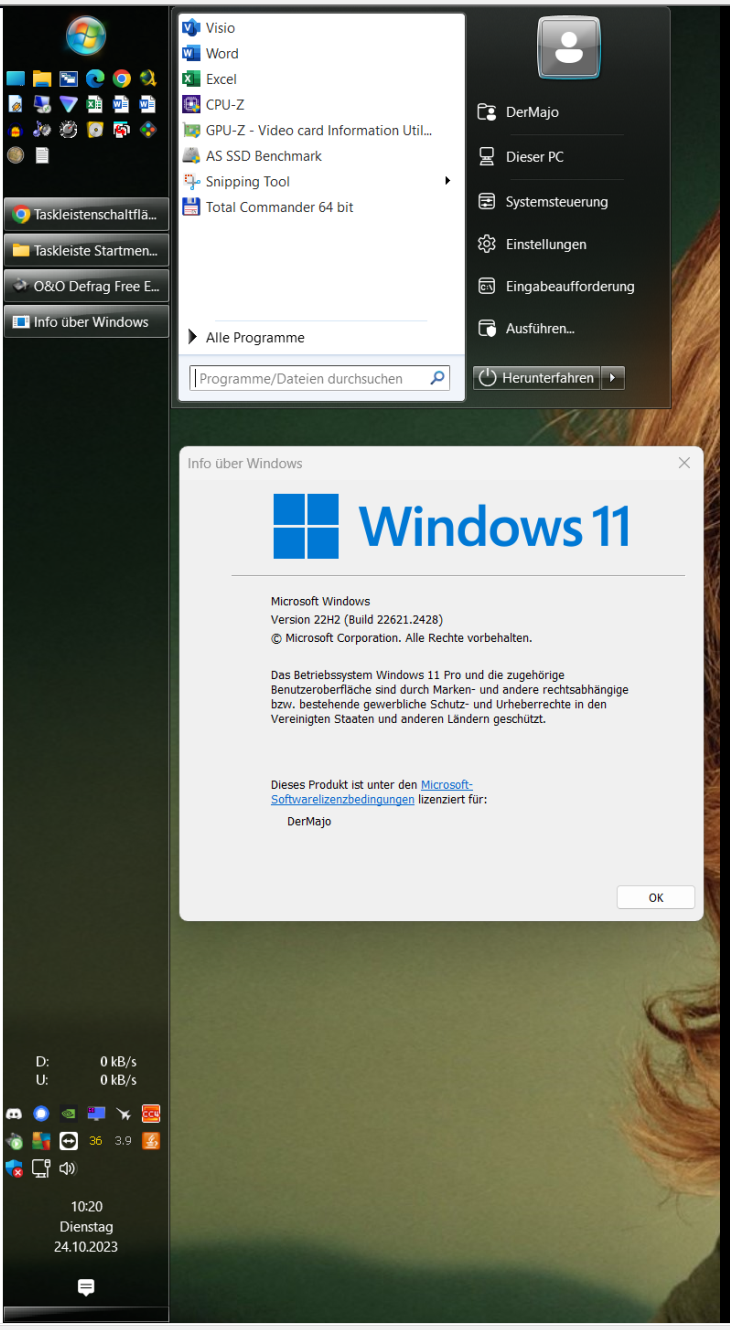Click the yellow 36 temperature tray indicator
This screenshot has height=1330, width=730.
pos(96,1141)
